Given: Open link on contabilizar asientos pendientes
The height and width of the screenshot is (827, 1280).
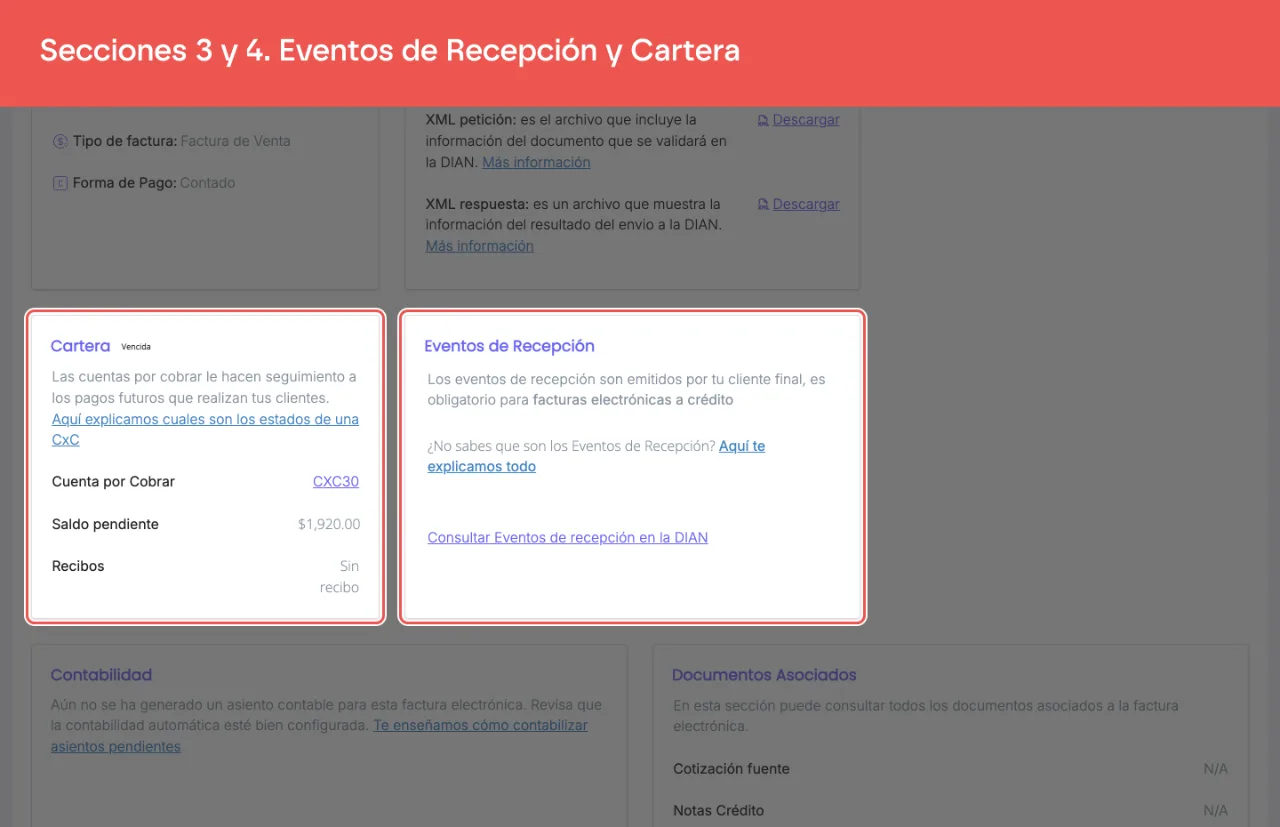Looking at the screenshot, I should [x=319, y=736].
